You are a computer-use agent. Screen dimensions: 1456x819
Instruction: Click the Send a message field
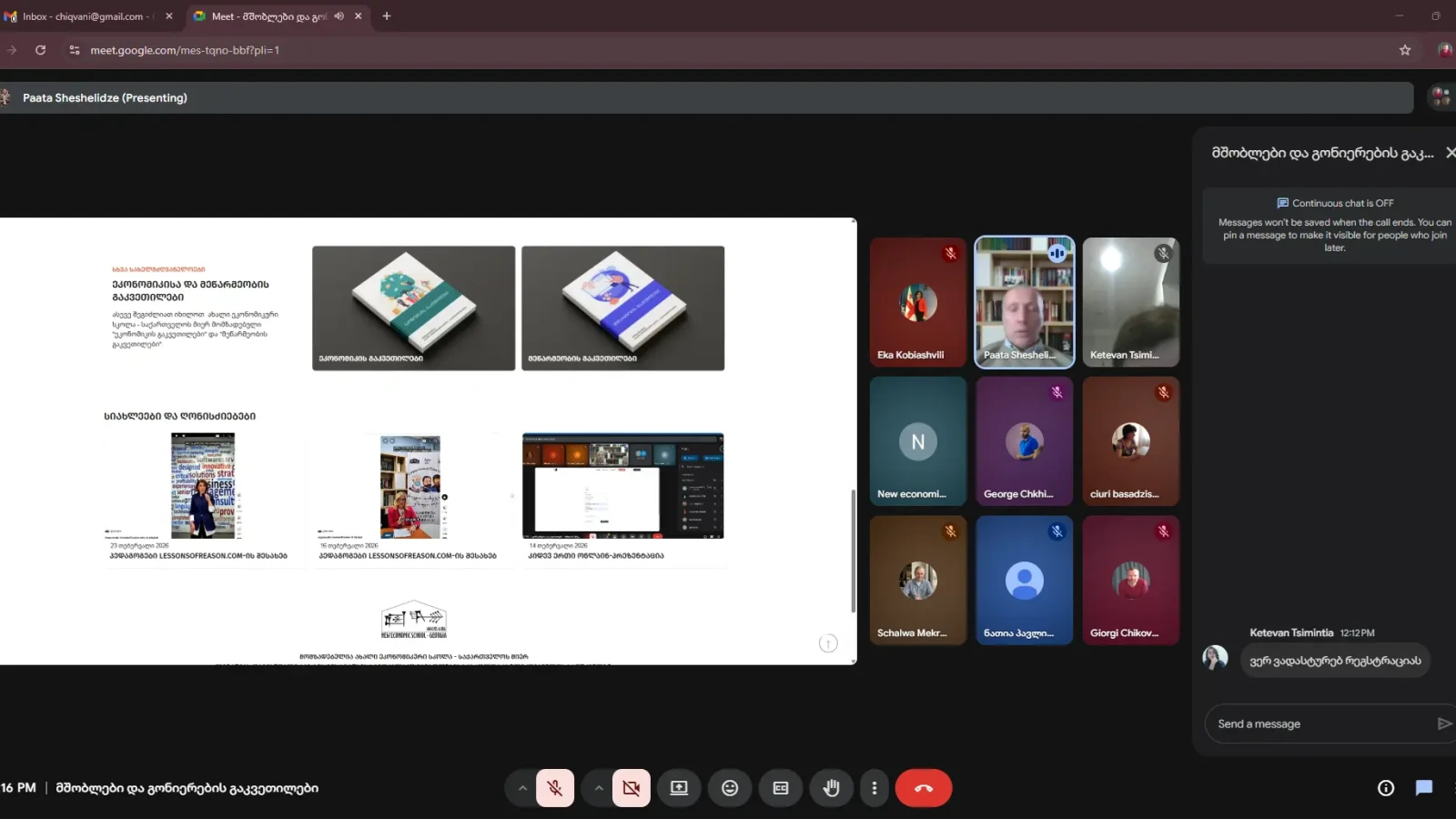click(x=1319, y=723)
